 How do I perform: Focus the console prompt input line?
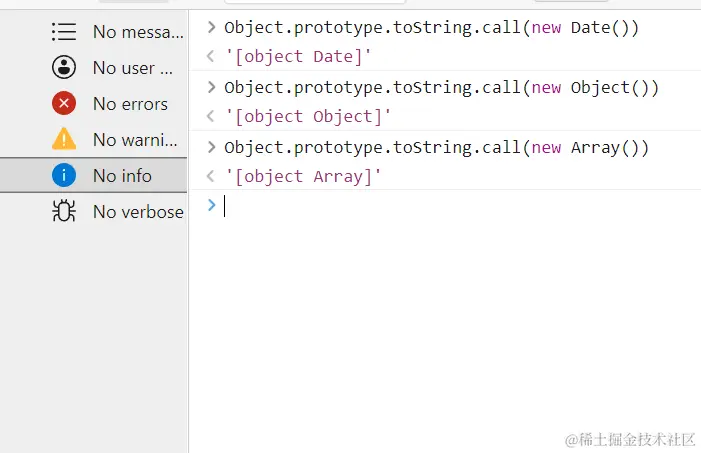(460, 206)
